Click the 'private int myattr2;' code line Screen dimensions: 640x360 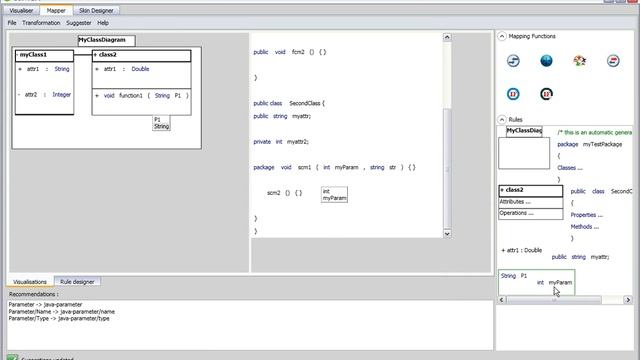point(281,142)
